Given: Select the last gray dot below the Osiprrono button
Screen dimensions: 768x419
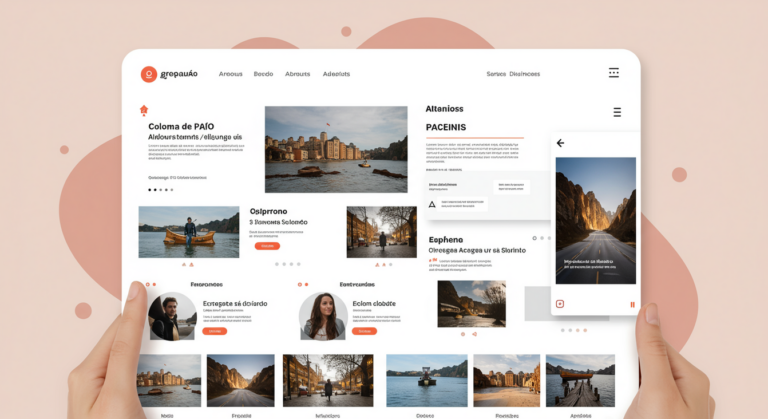Looking at the screenshot, I should [x=299, y=264].
